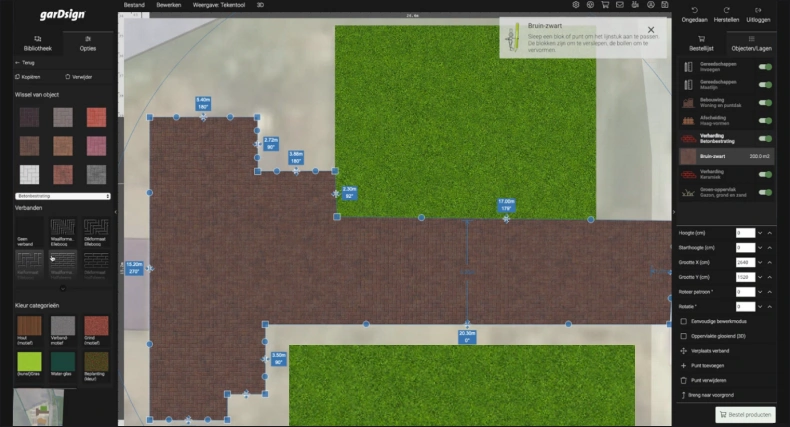
Task: Toggle Bebouwing layer visibility switch
Action: click(765, 103)
